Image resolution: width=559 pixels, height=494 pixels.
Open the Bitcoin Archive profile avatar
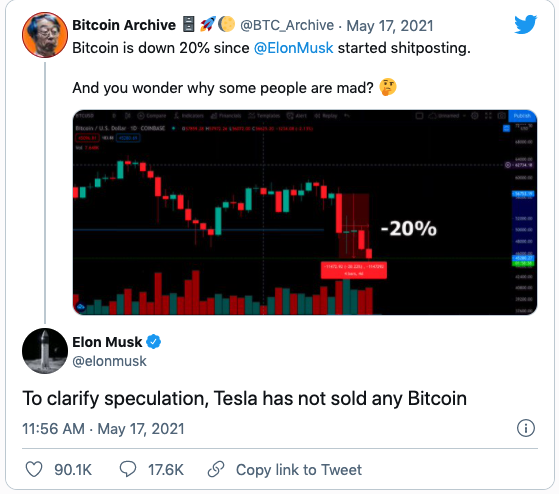45,35
